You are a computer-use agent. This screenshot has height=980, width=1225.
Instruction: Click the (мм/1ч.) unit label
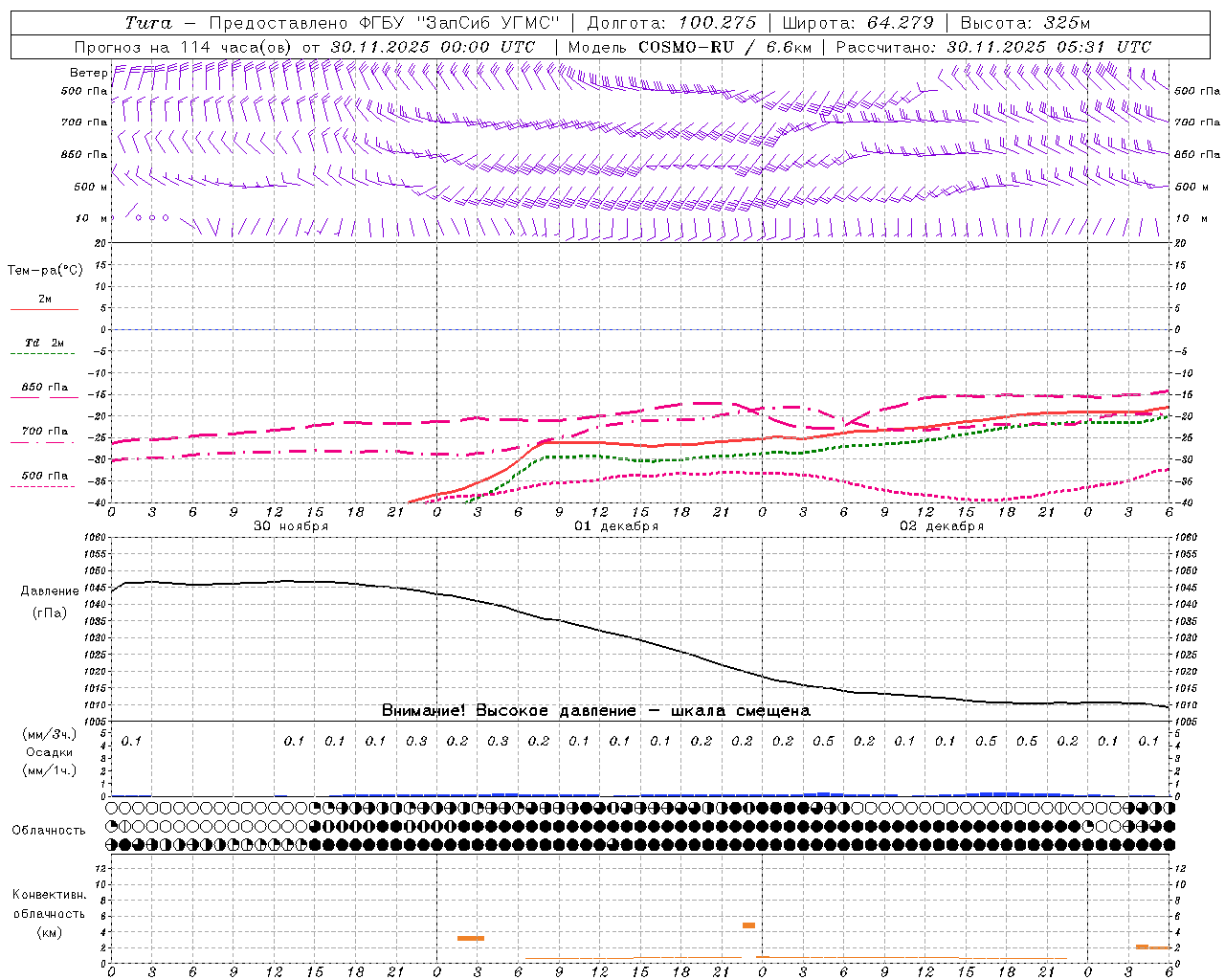pos(50,770)
